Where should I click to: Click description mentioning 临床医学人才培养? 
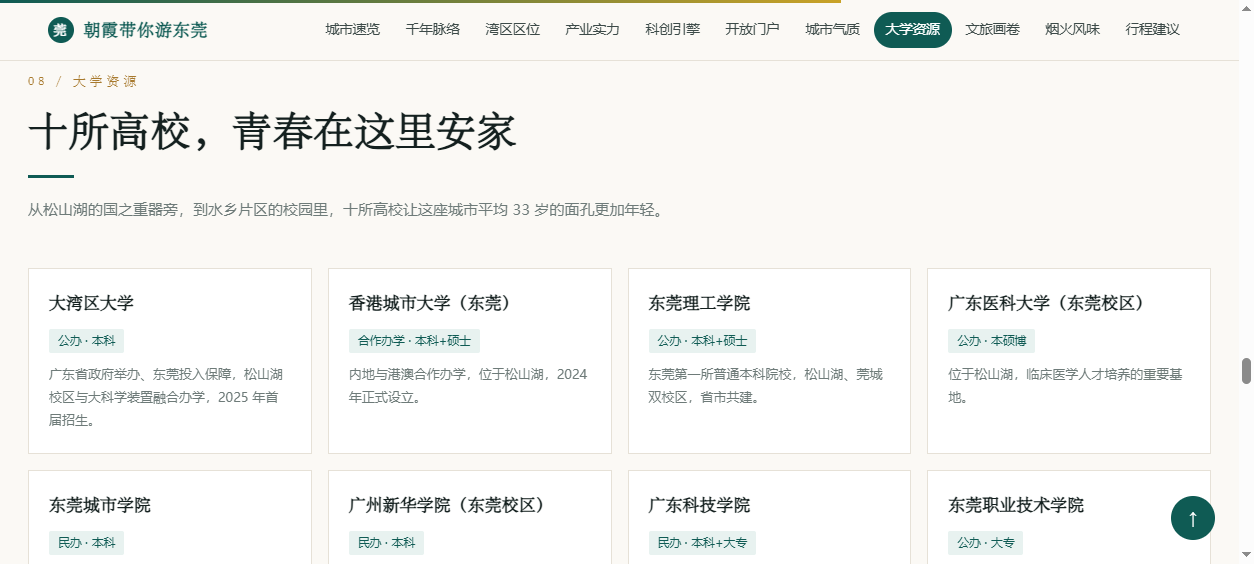tap(1066, 386)
